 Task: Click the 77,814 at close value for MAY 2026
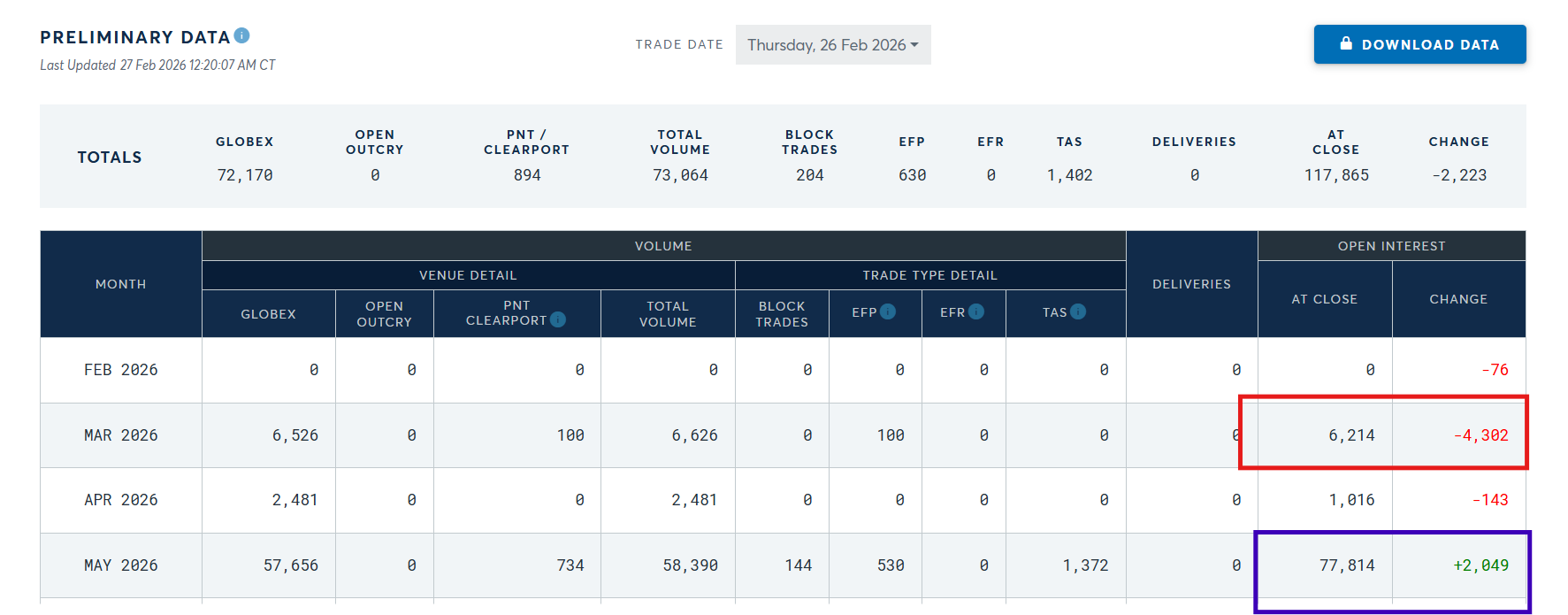point(1346,565)
